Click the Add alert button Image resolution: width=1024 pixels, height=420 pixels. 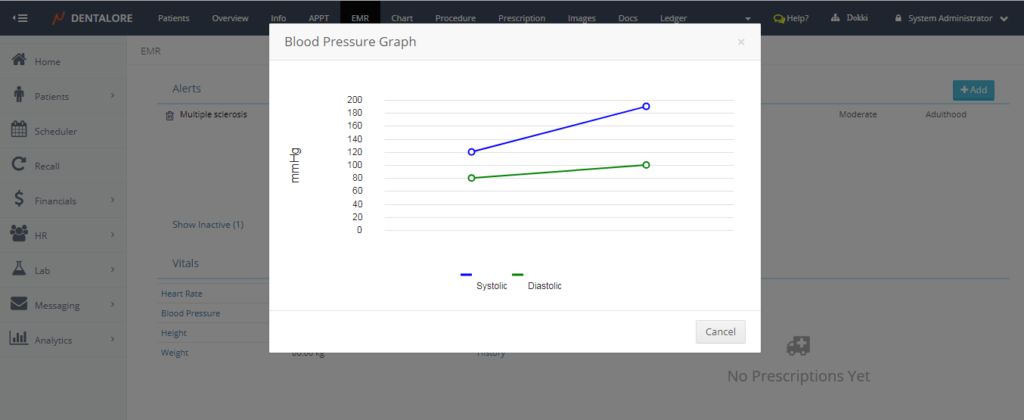[972, 90]
